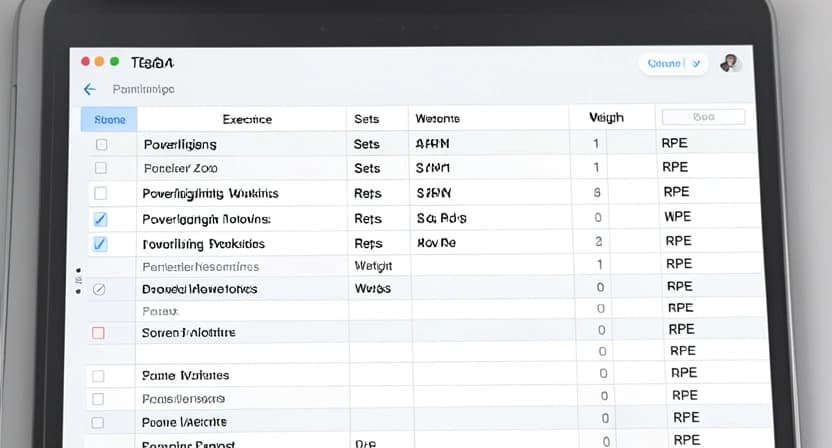Select the Sorrent Inlotitire exercise name
This screenshot has height=448, width=832.
coord(188,333)
